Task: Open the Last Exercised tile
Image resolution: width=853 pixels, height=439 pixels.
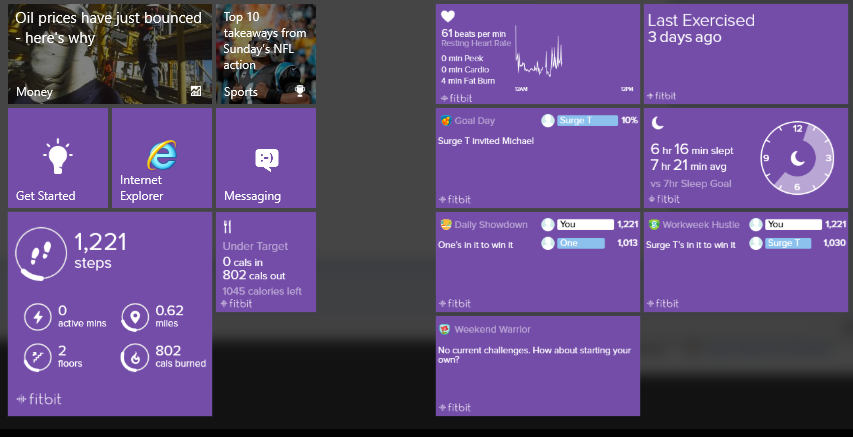Action: coord(746,54)
